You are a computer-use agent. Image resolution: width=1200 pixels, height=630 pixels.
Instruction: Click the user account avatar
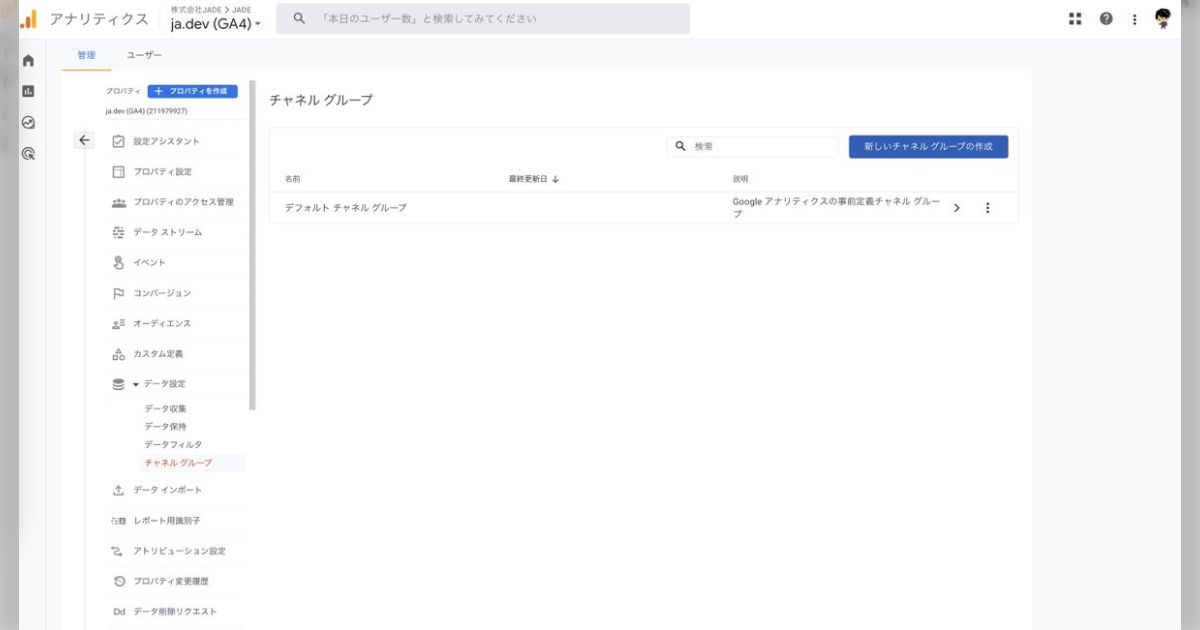pyautogui.click(x=1163, y=19)
